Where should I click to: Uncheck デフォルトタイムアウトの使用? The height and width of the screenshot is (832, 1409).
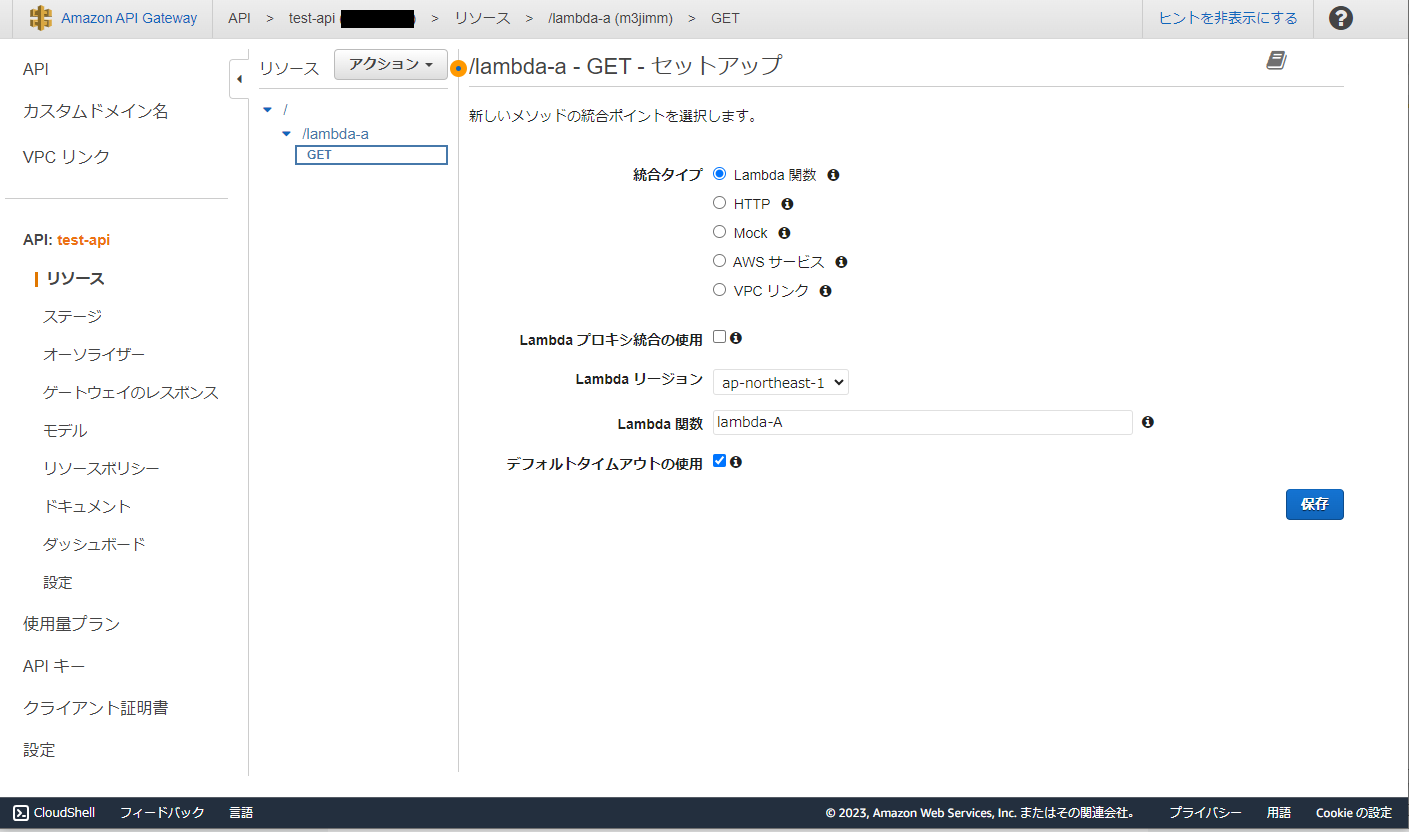pyautogui.click(x=719, y=461)
